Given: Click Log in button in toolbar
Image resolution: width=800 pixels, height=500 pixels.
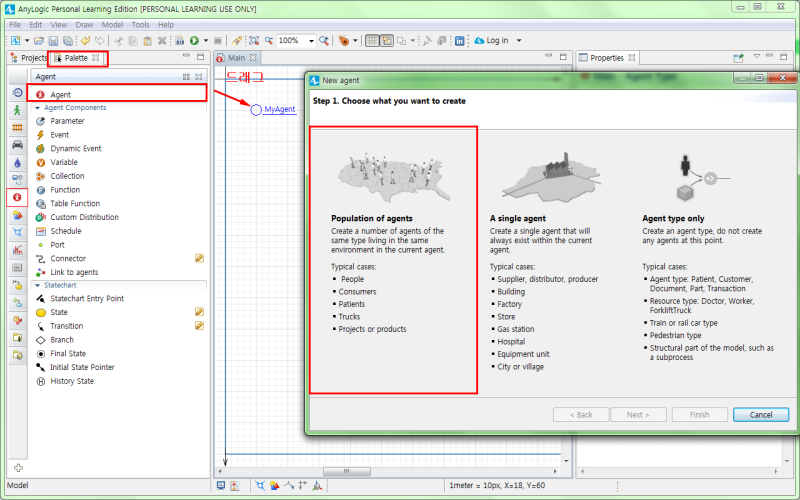Looking at the screenshot, I should (491, 40).
